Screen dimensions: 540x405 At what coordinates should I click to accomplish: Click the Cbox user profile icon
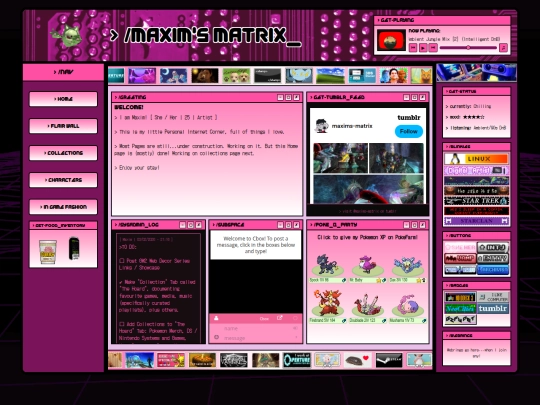coord(216,318)
